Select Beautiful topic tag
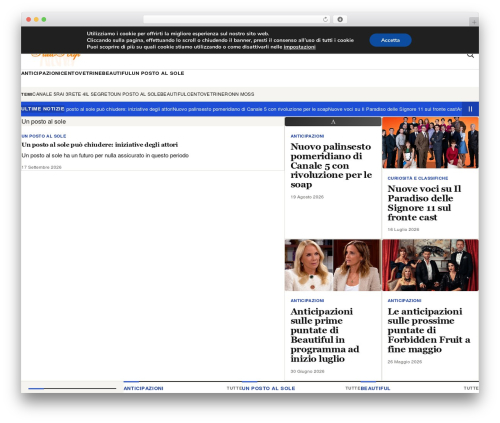This screenshot has height=423, width=500. coord(174,94)
